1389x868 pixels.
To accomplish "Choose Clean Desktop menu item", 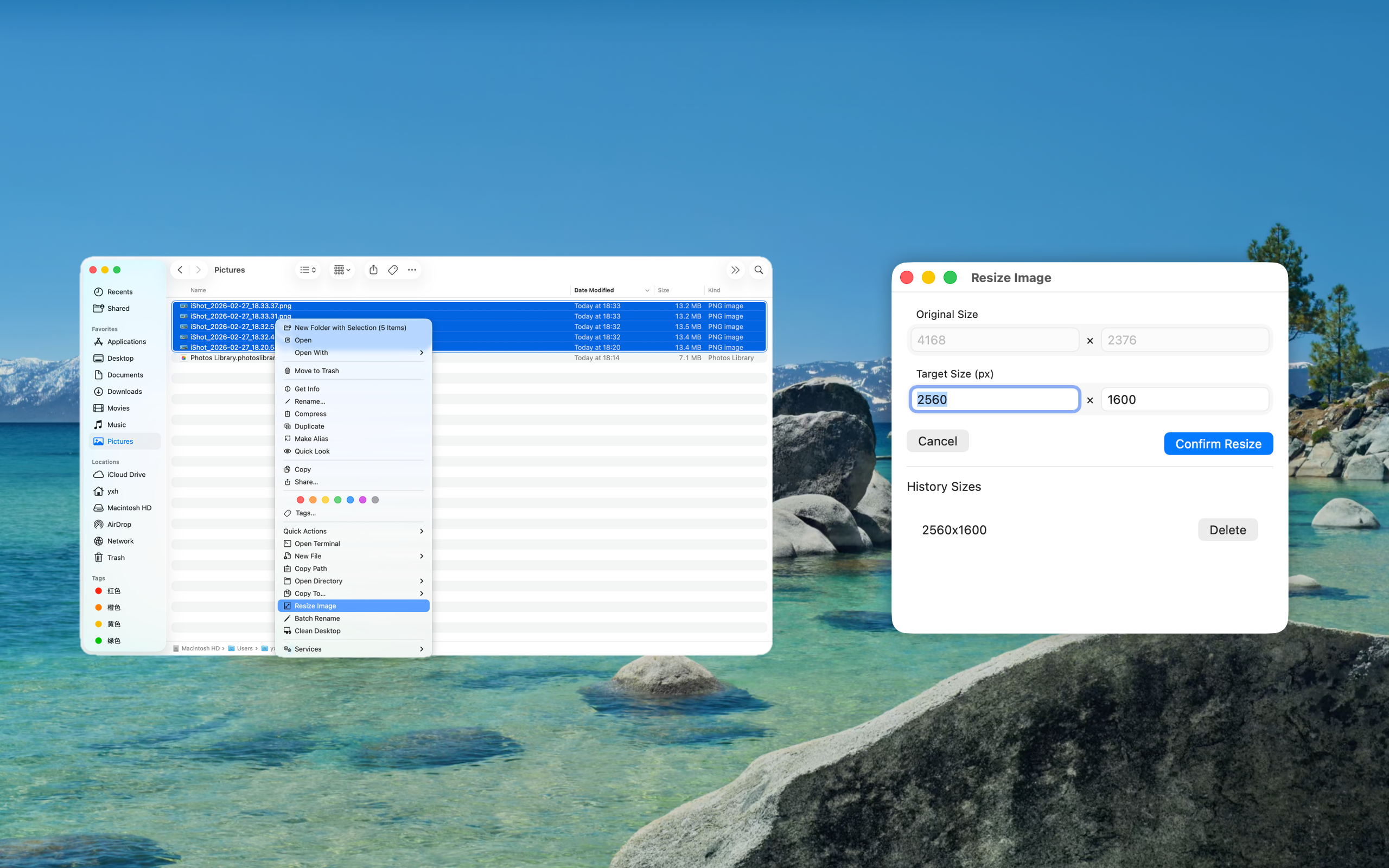I will 354,631.
